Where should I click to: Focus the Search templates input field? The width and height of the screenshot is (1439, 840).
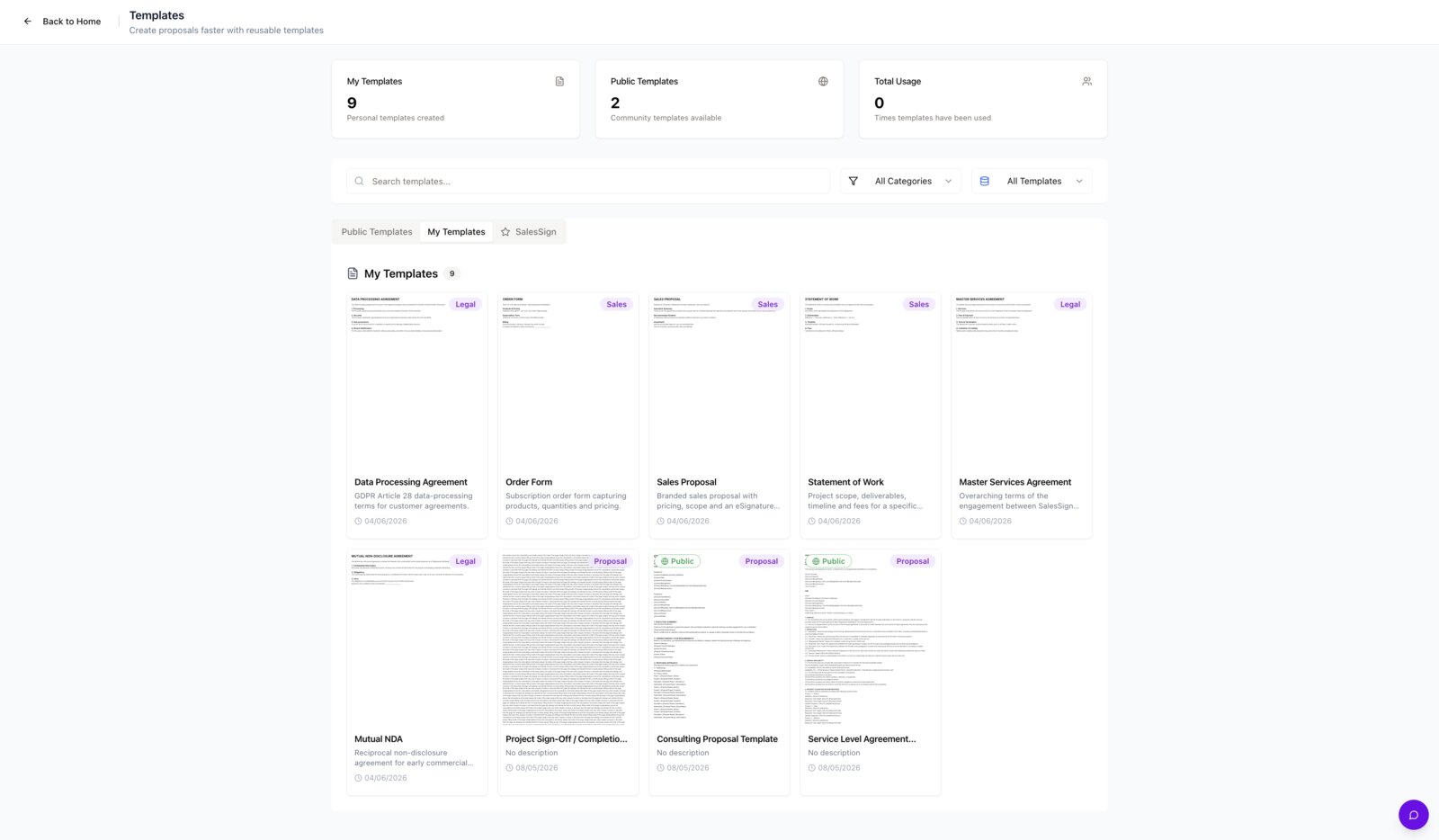(588, 182)
